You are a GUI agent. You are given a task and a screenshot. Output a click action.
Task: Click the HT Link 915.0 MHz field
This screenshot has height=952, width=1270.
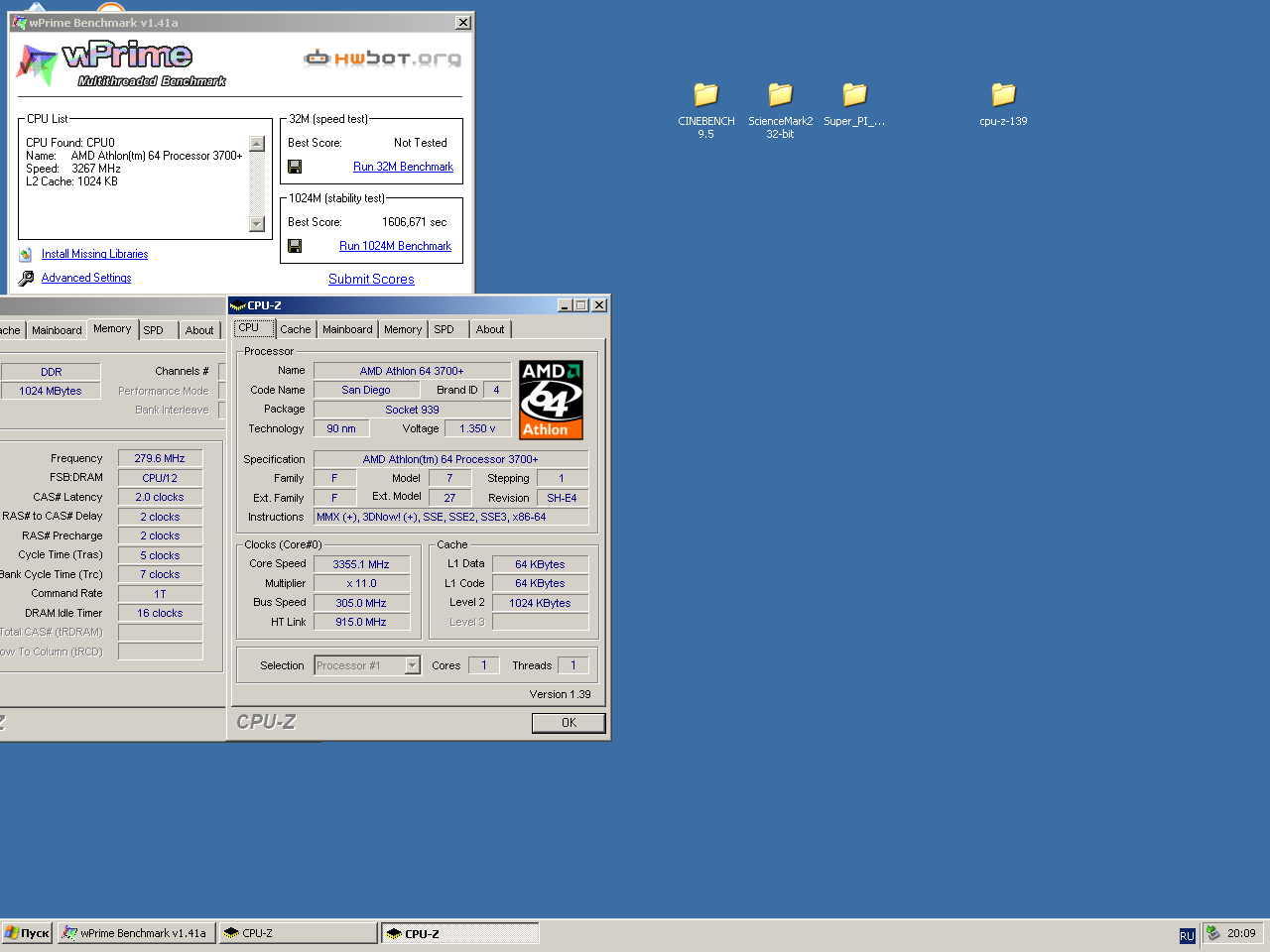click(361, 623)
